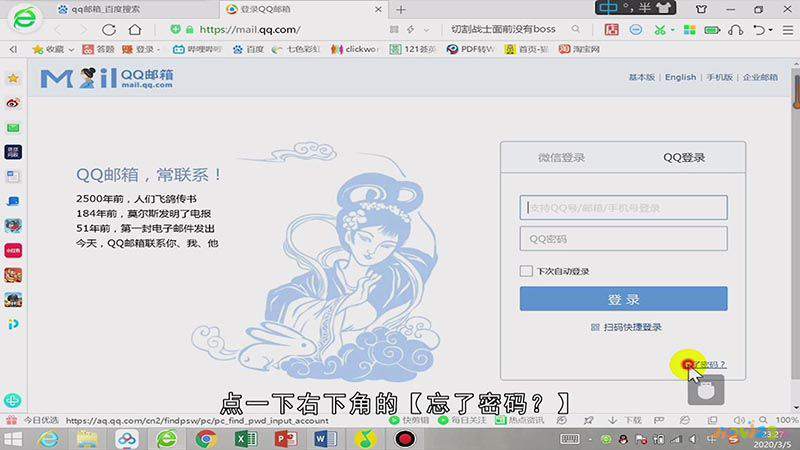Image resolution: width=800 pixels, height=450 pixels.
Task: Open the red PDF extension icon
Action: [x=611, y=30]
